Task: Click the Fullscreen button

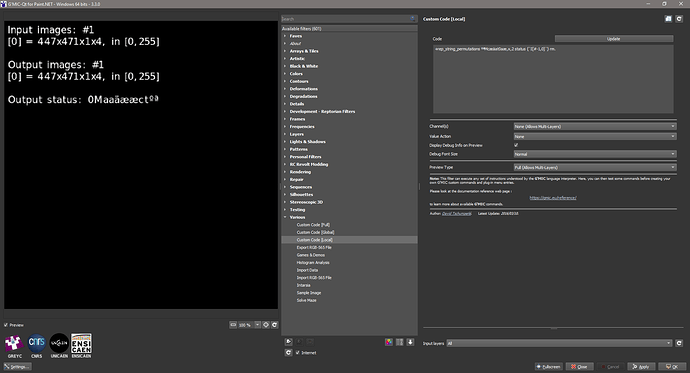Action: tap(548, 366)
